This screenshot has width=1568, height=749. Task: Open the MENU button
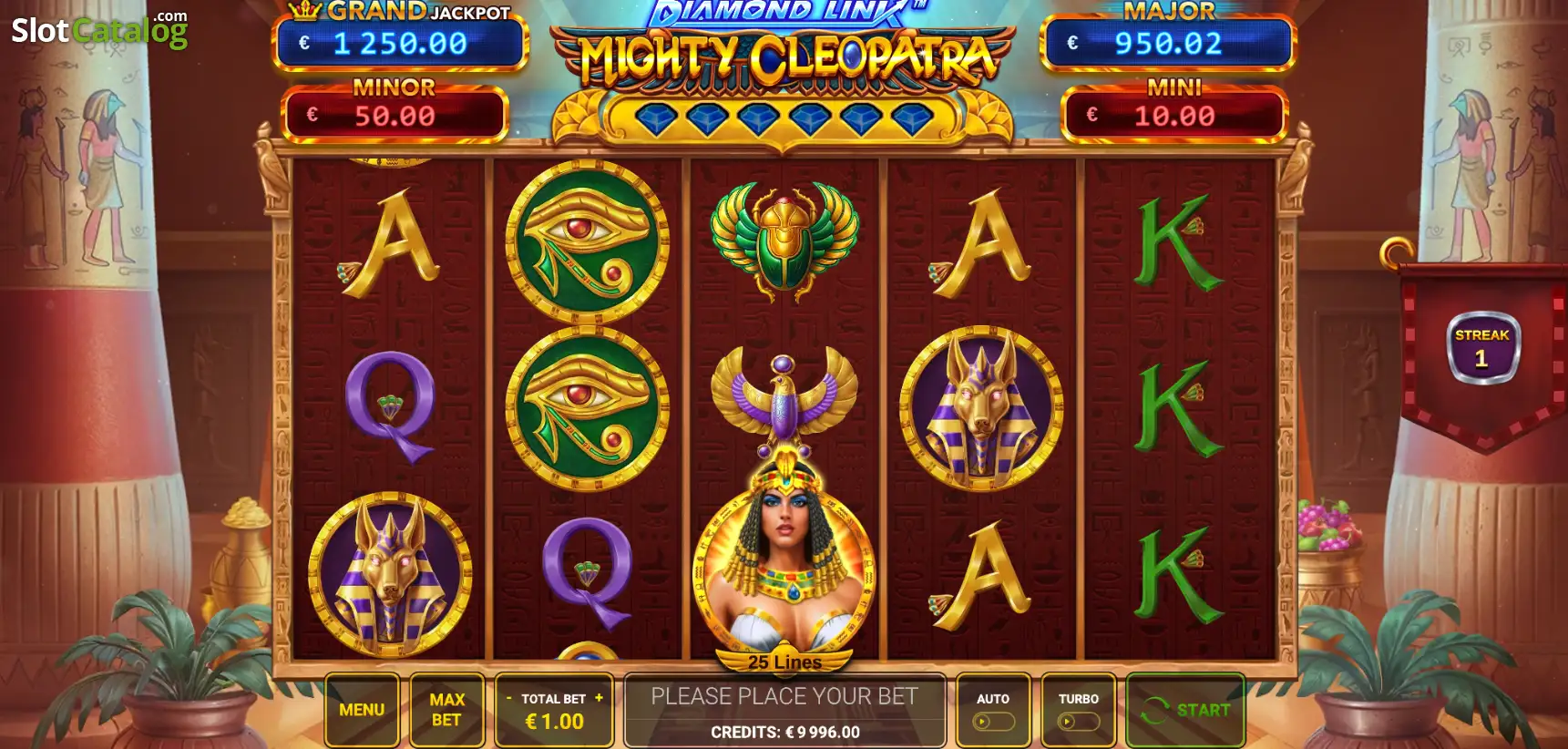362,710
